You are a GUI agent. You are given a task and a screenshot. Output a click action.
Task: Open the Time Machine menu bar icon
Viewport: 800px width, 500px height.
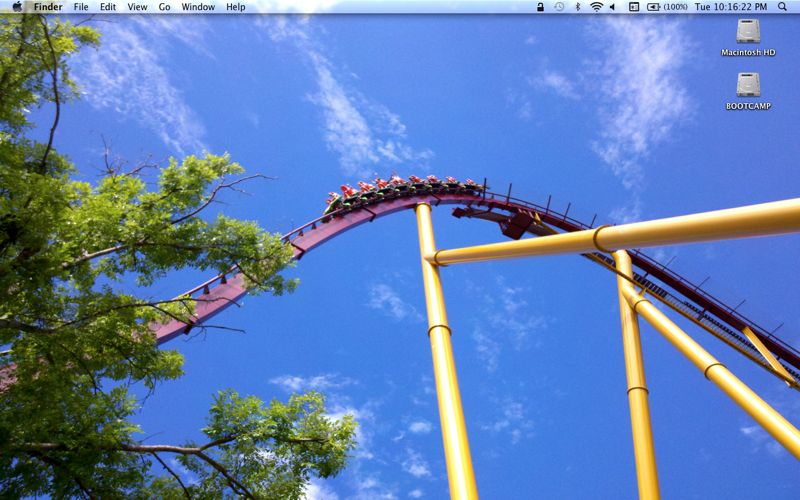click(559, 7)
